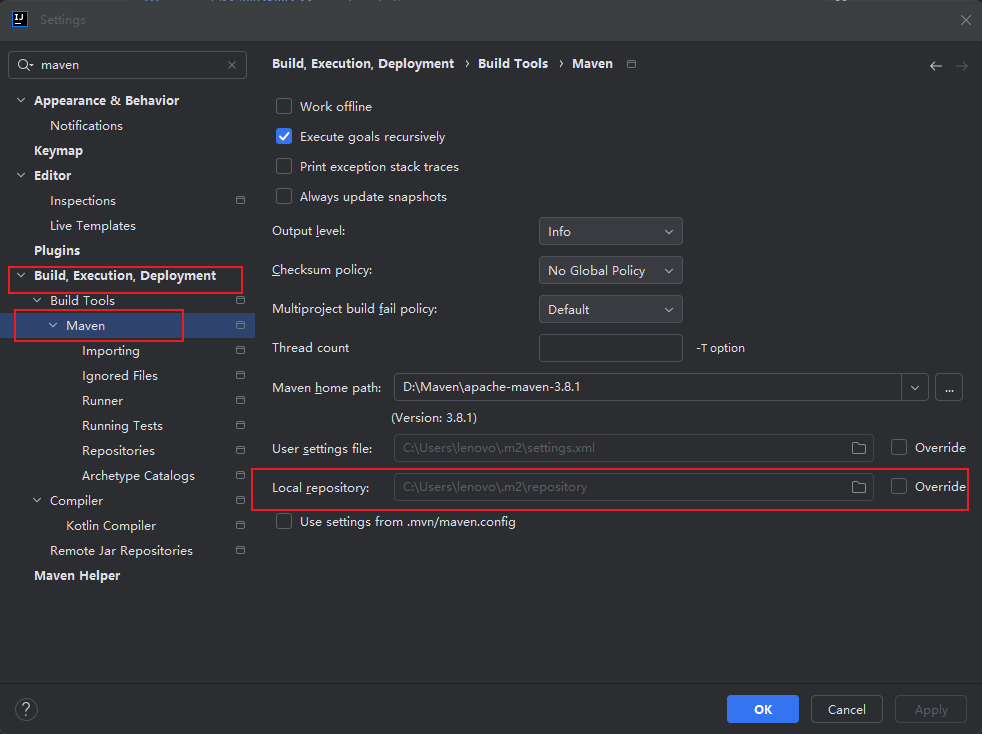The width and height of the screenshot is (982, 734).
Task: Click project icon next to Archetype Catalogs
Action: point(240,476)
